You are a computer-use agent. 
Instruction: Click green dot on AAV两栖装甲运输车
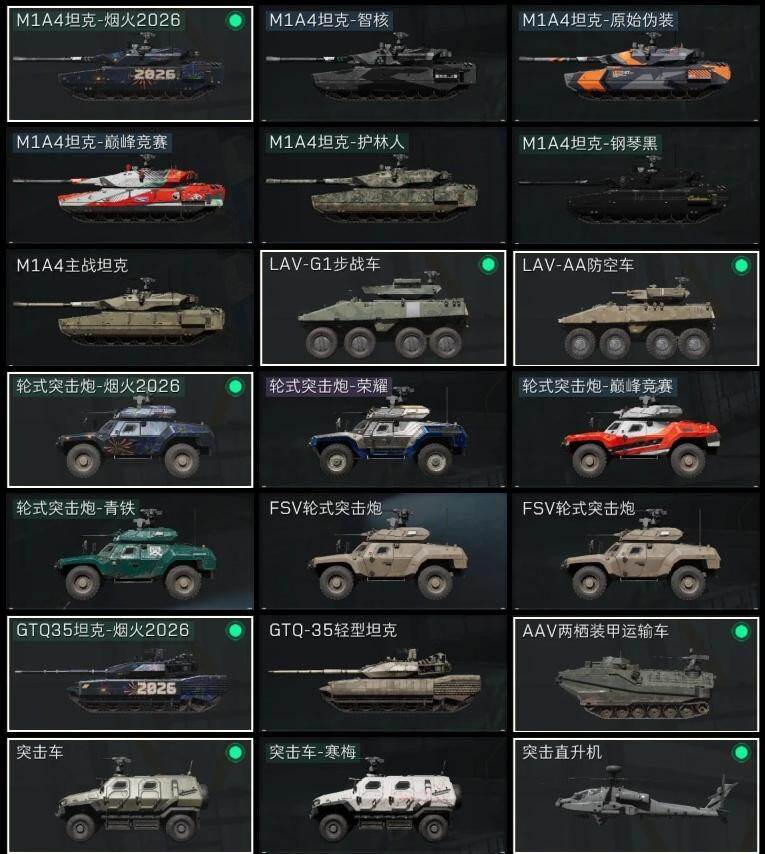click(741, 631)
